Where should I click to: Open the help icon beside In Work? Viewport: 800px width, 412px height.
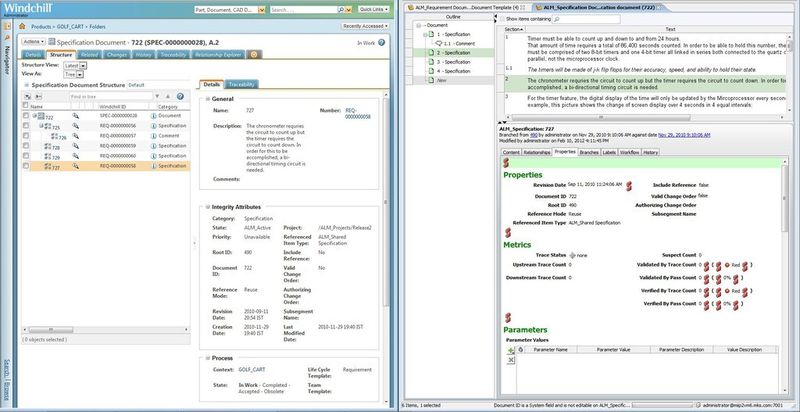pos(381,43)
